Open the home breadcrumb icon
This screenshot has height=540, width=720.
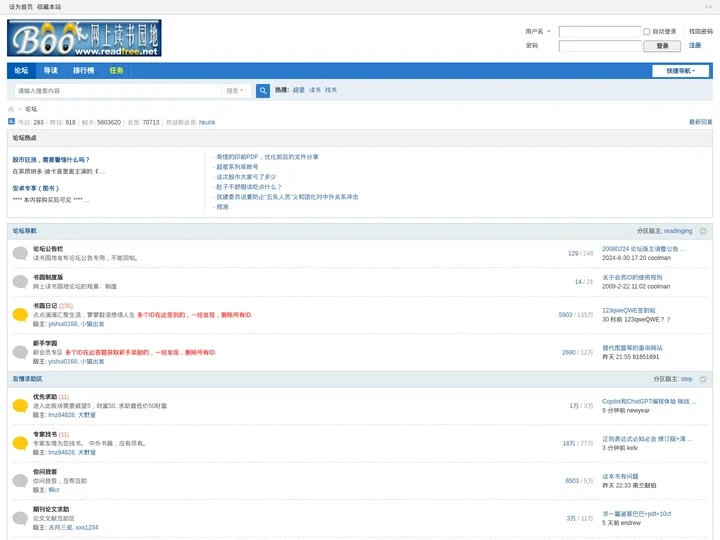(x=11, y=109)
